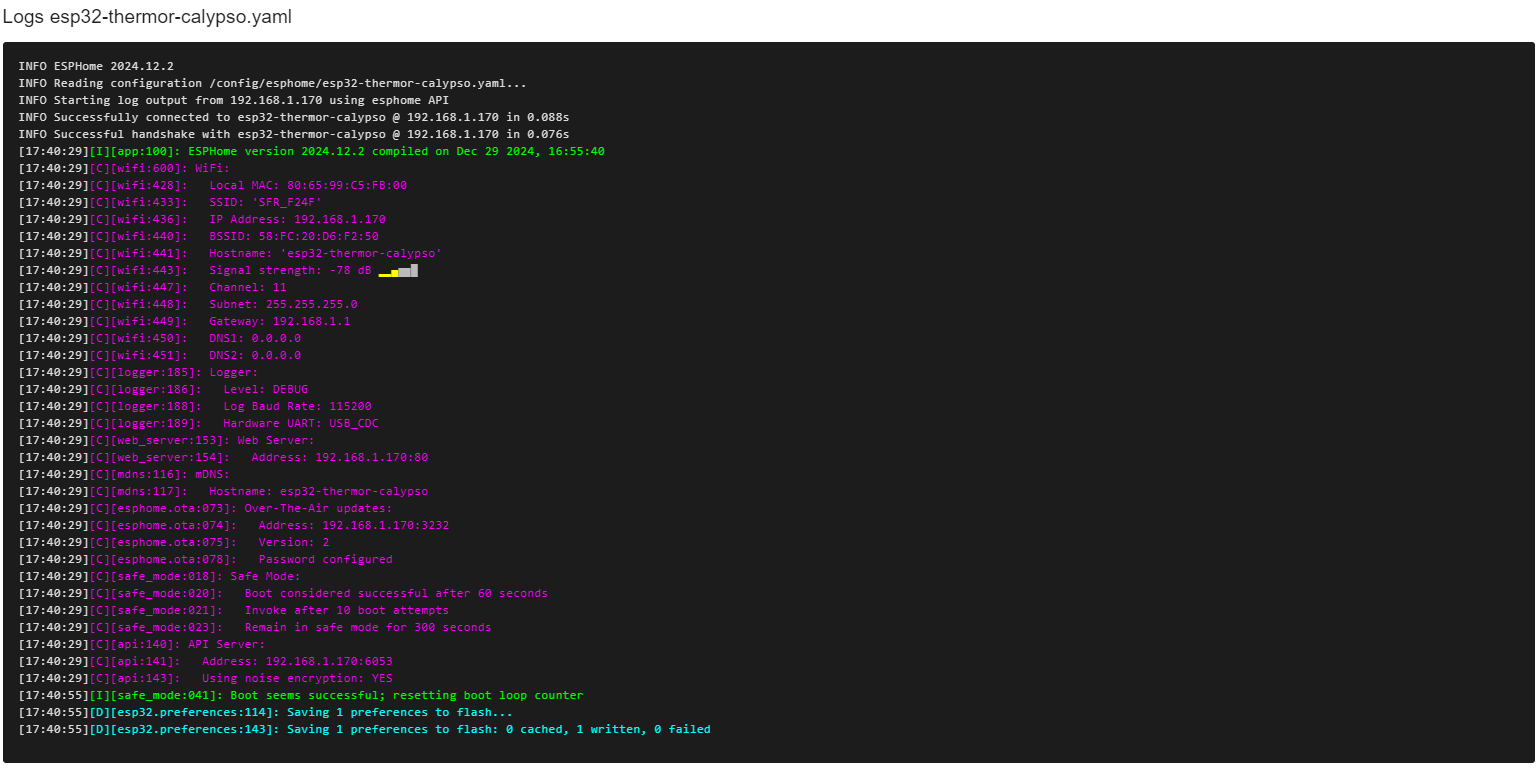This screenshot has height=774, width=1540.
Task: Click the 'Successfully connected to esp32-thermor-calypso' line
Action: pyautogui.click(x=293, y=117)
